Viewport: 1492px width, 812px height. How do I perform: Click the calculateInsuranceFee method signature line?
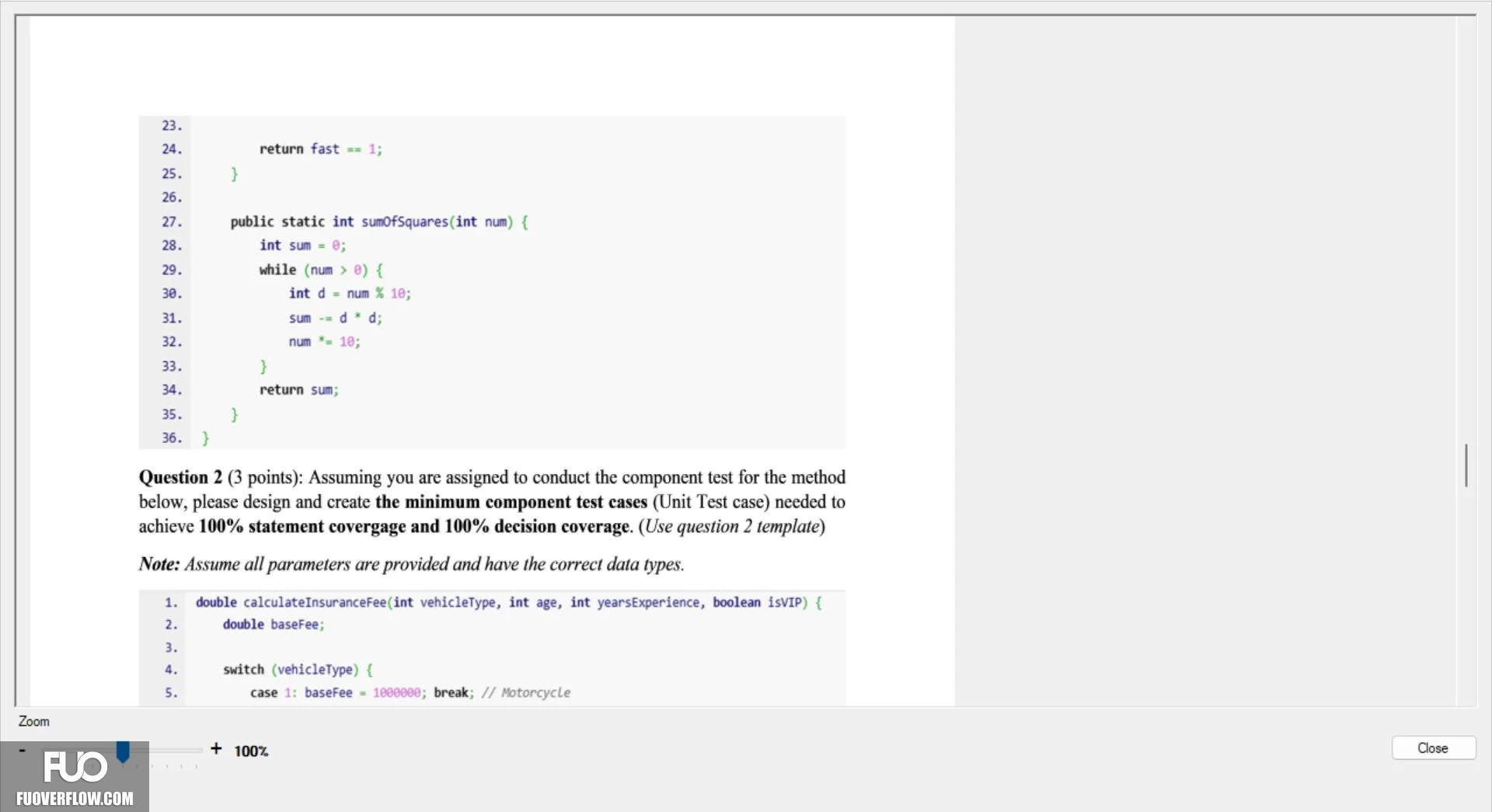[509, 602]
